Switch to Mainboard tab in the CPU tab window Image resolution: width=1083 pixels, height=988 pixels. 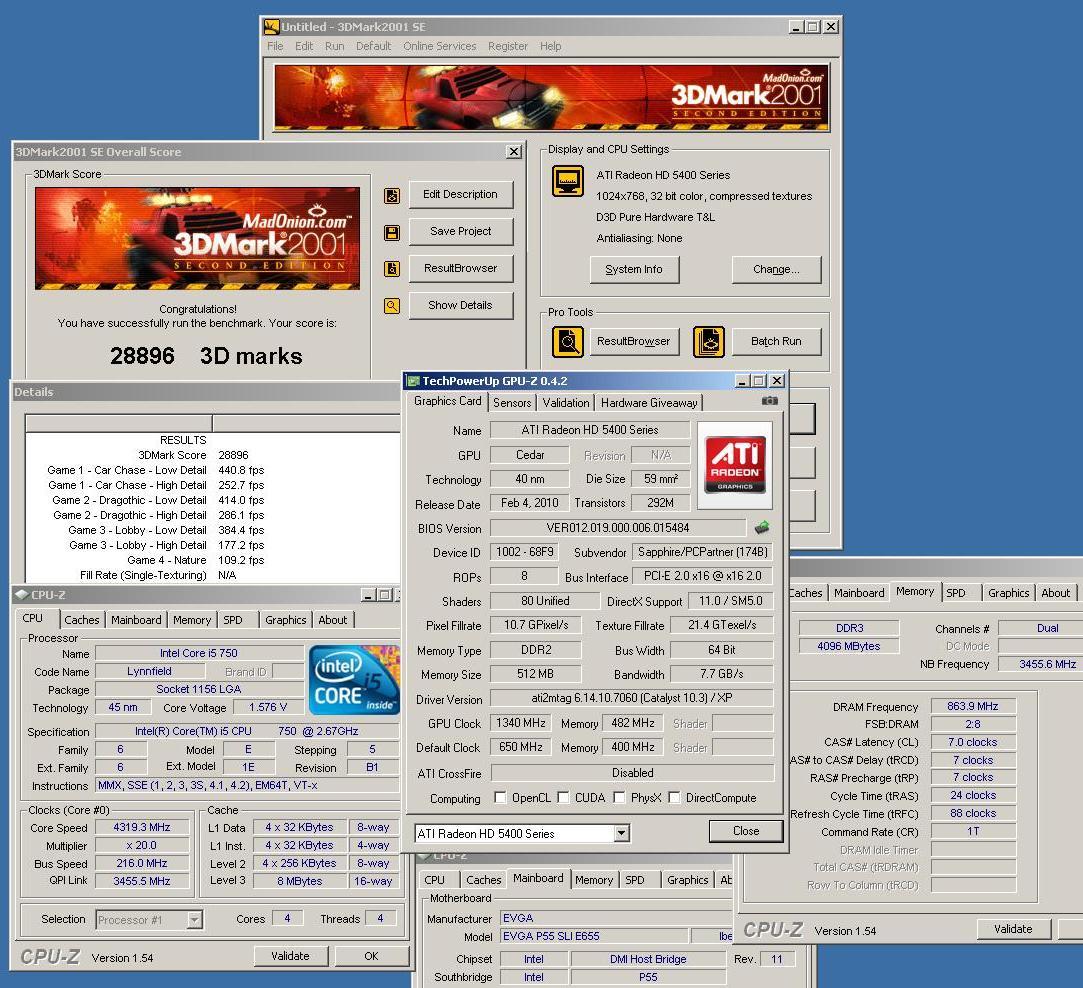click(x=136, y=620)
